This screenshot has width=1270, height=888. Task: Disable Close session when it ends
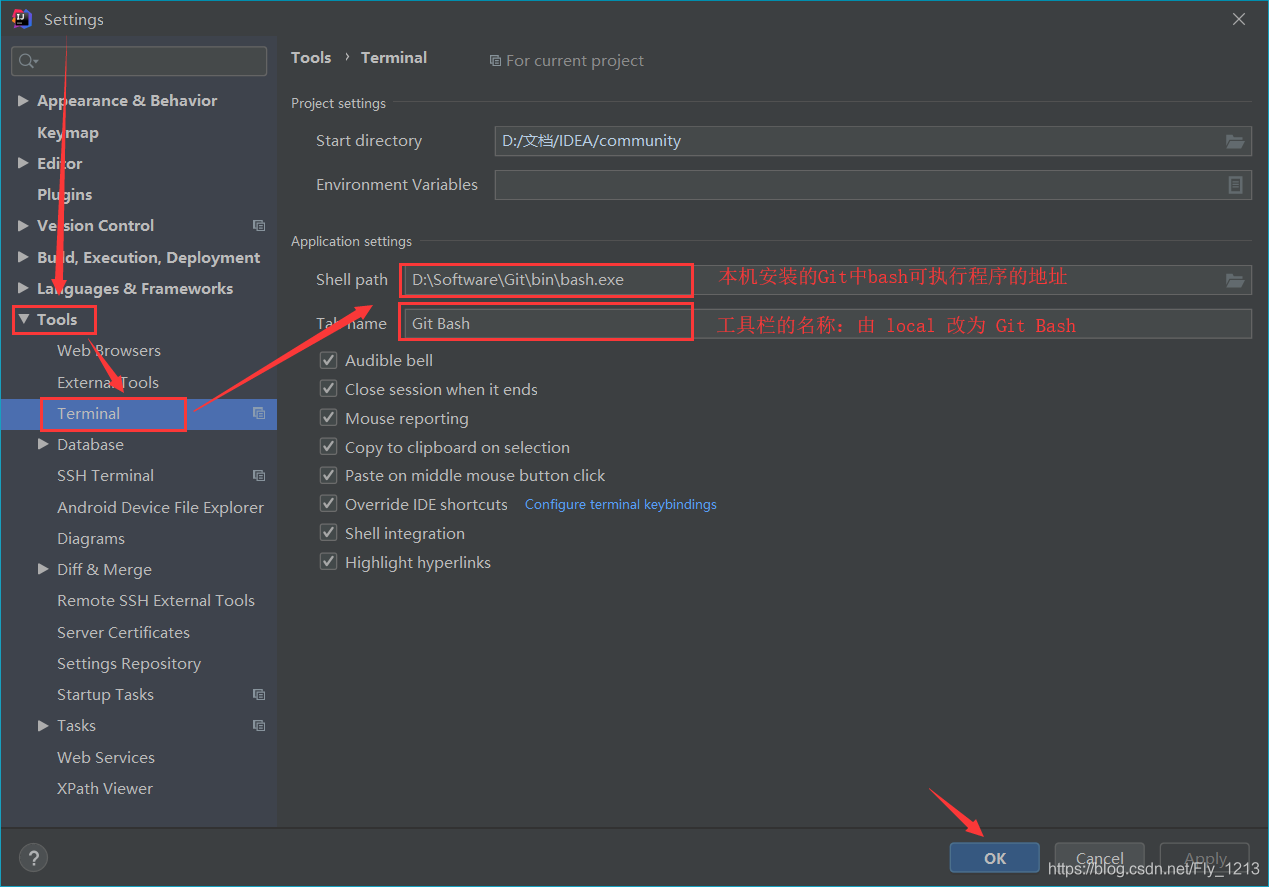(328, 389)
